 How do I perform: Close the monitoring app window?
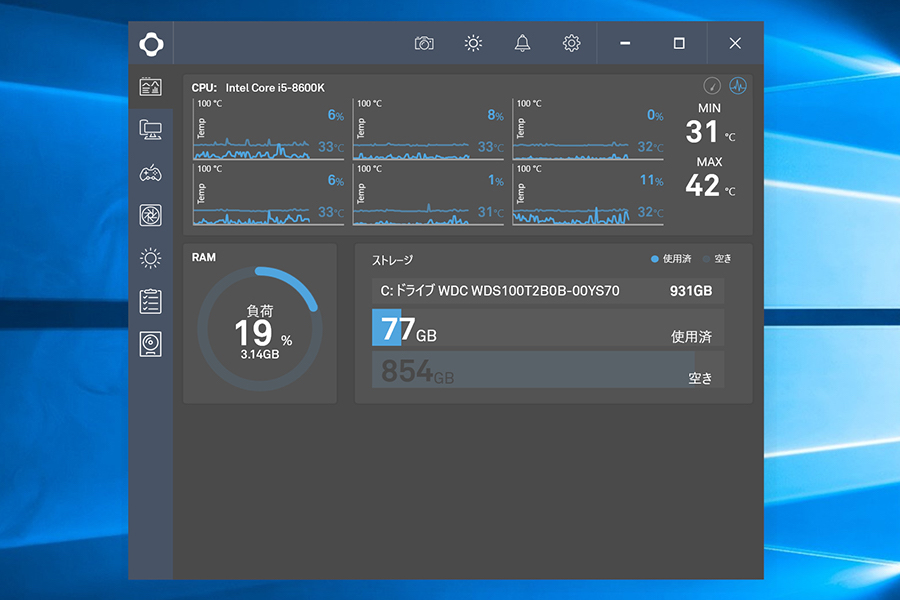pyautogui.click(x=735, y=43)
